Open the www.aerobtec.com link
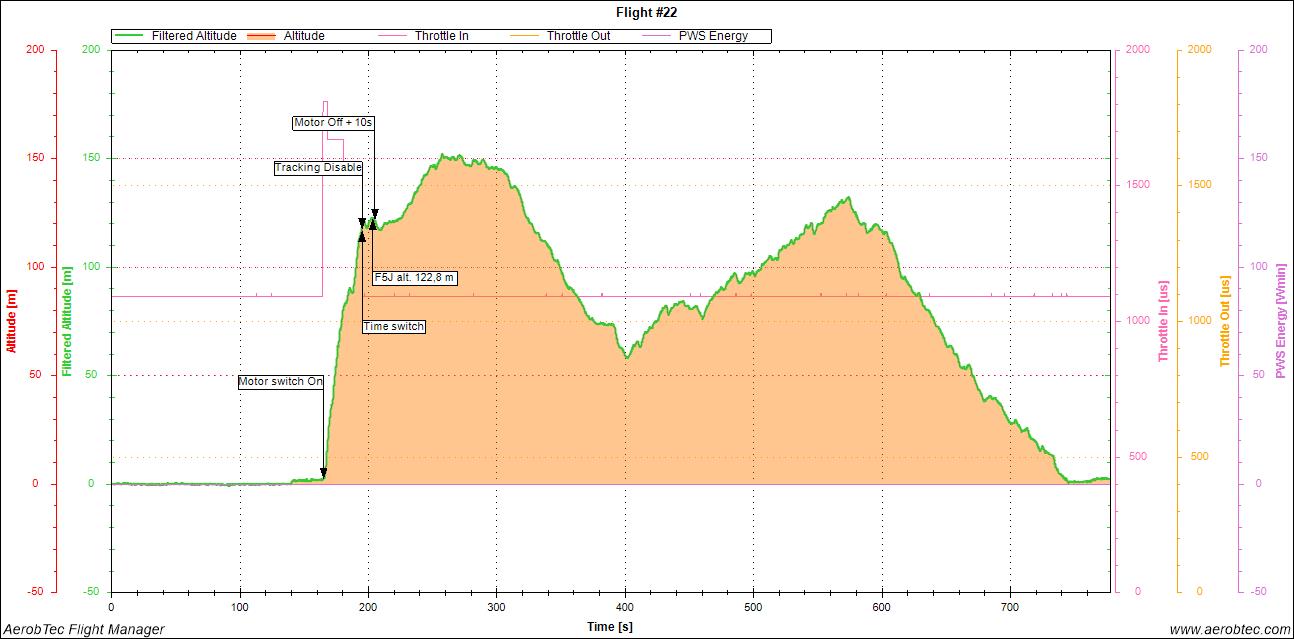1294x639 pixels. point(1229,629)
